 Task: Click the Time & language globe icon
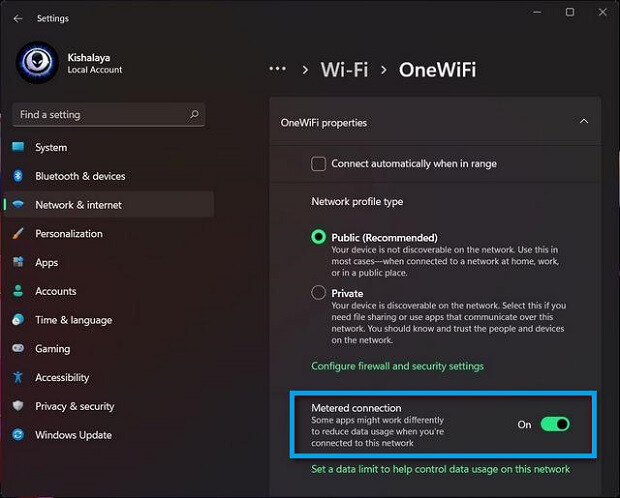[x=18, y=320]
